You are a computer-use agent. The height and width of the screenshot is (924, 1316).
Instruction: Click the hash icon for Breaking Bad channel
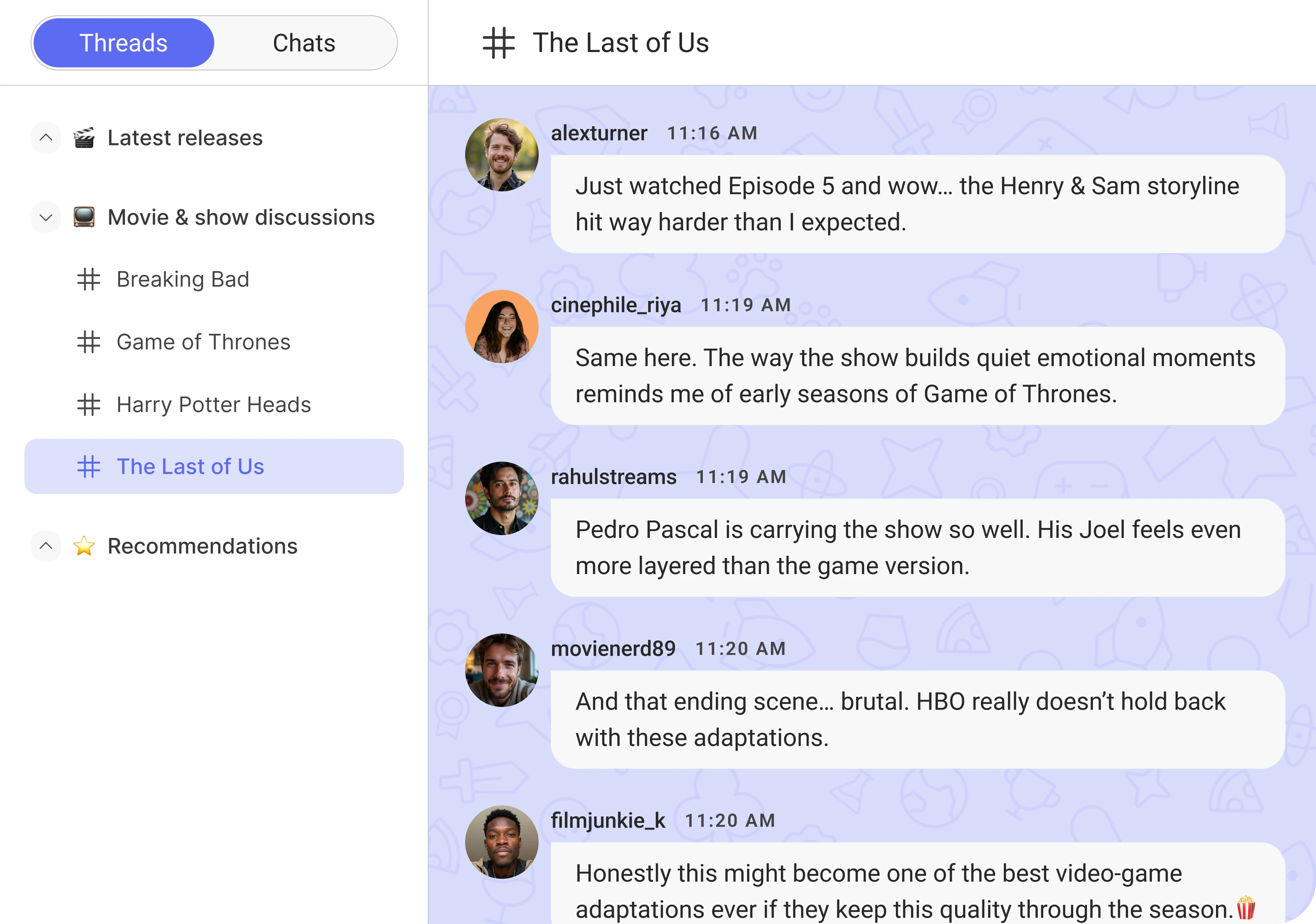pos(88,280)
